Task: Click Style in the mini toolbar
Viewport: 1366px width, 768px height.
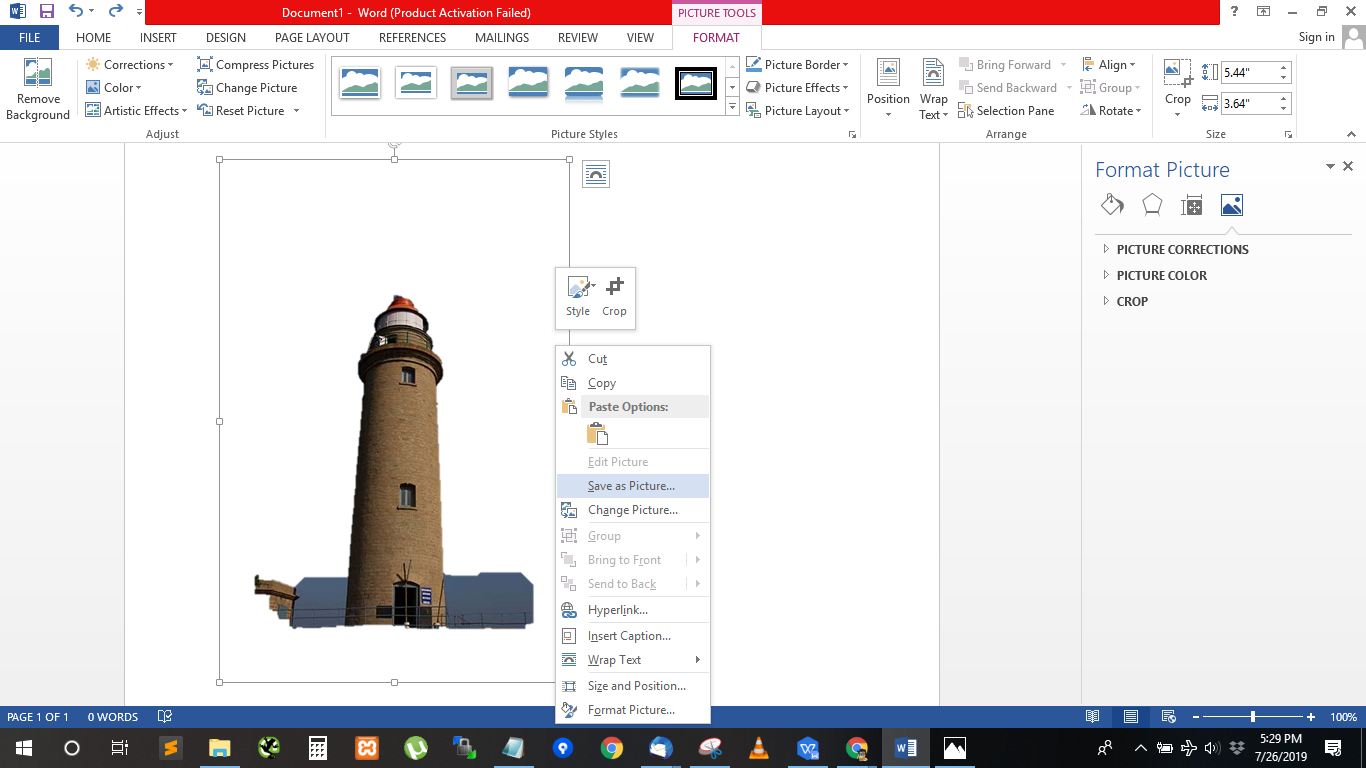Action: point(578,297)
